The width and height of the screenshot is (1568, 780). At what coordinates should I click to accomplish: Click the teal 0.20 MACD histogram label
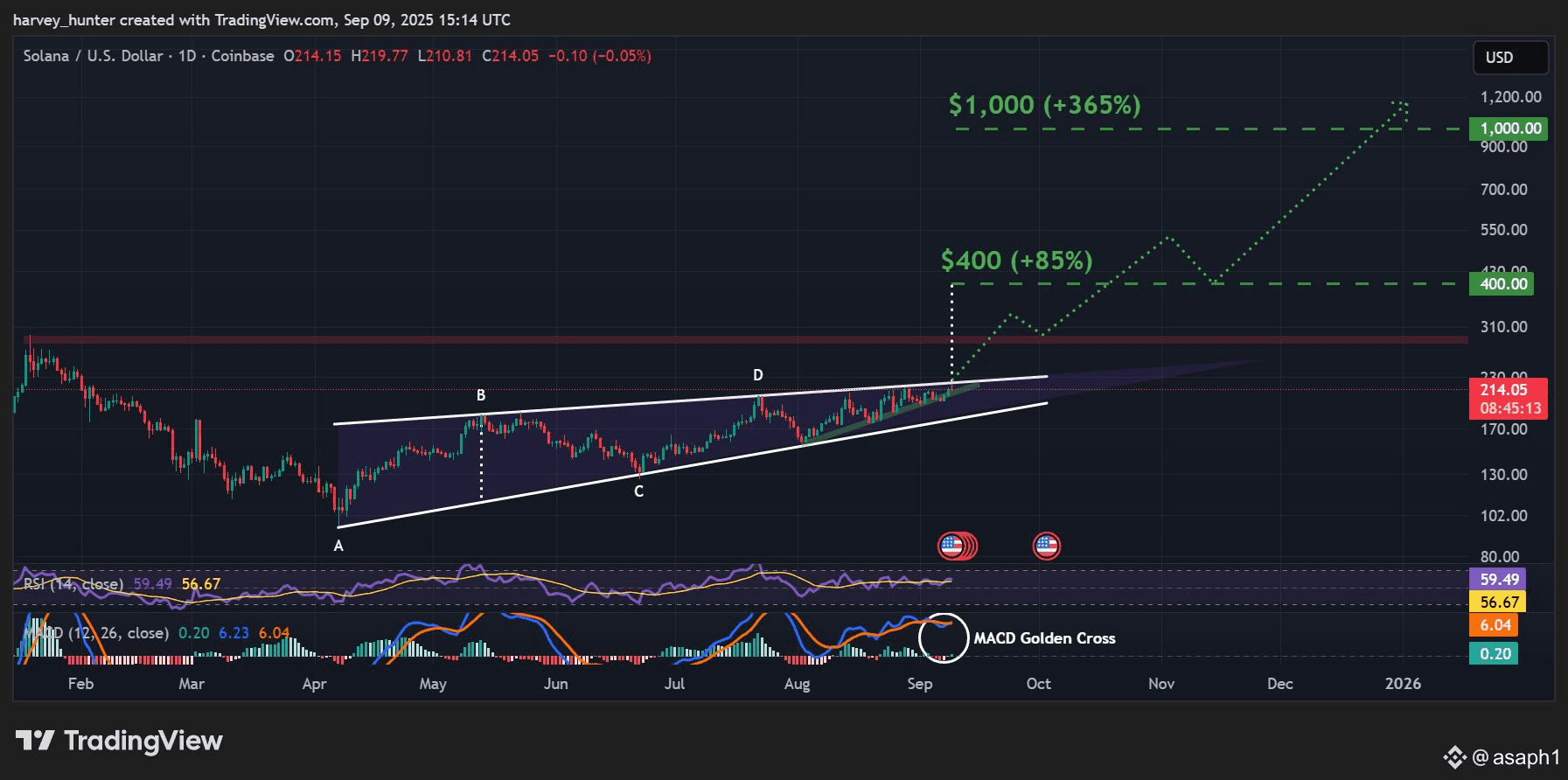click(1495, 653)
